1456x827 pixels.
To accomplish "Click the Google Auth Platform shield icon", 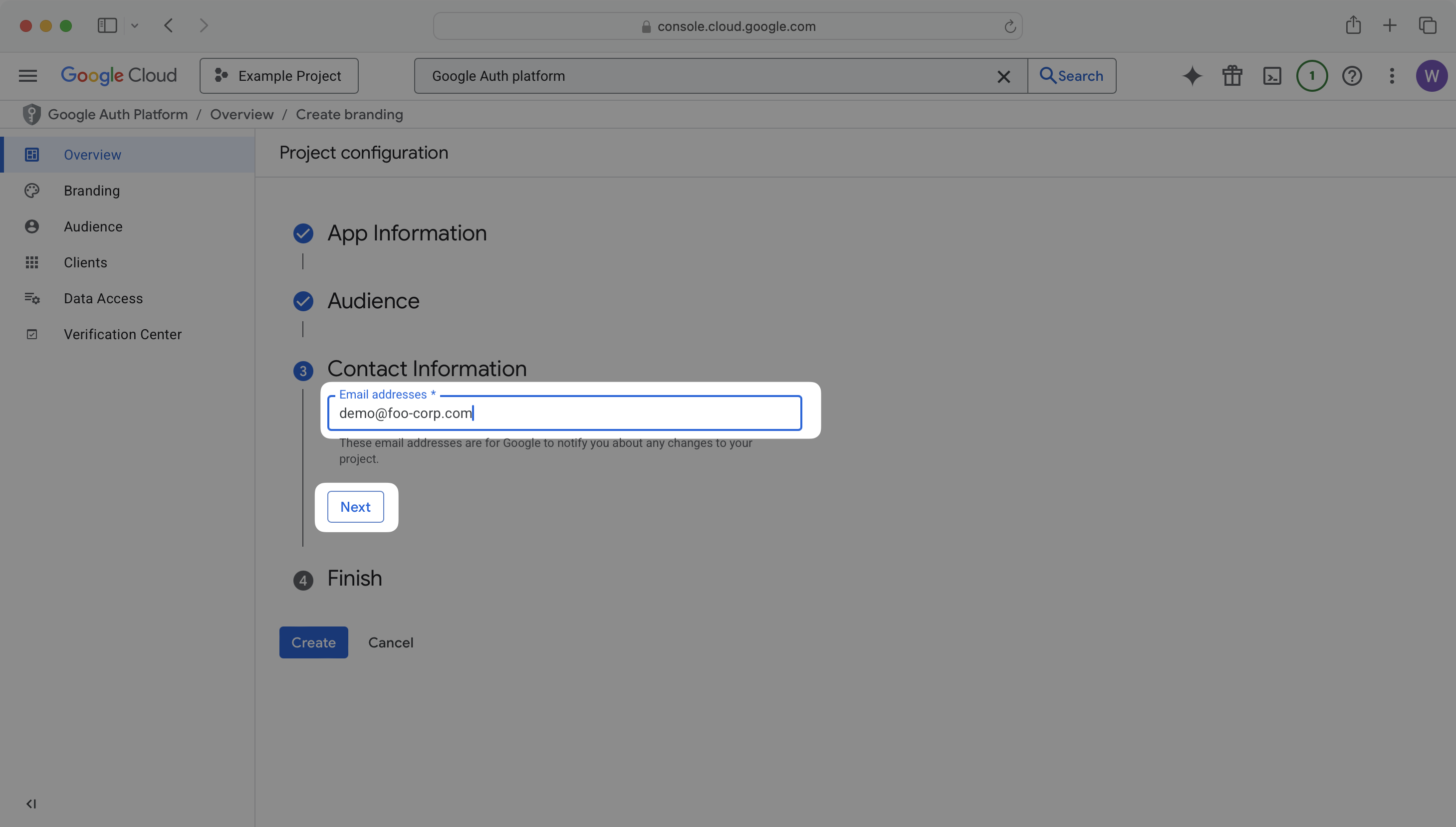I will coord(32,114).
